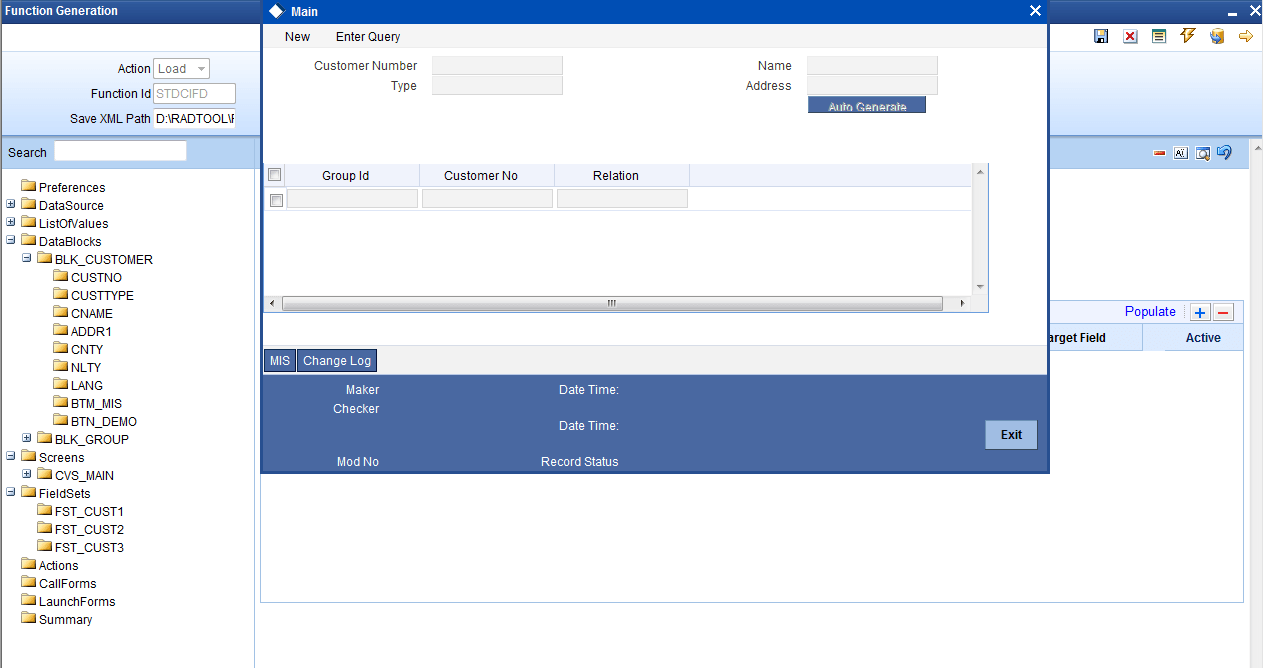Click the grid vertical scrollbar down arrow

click(x=980, y=286)
